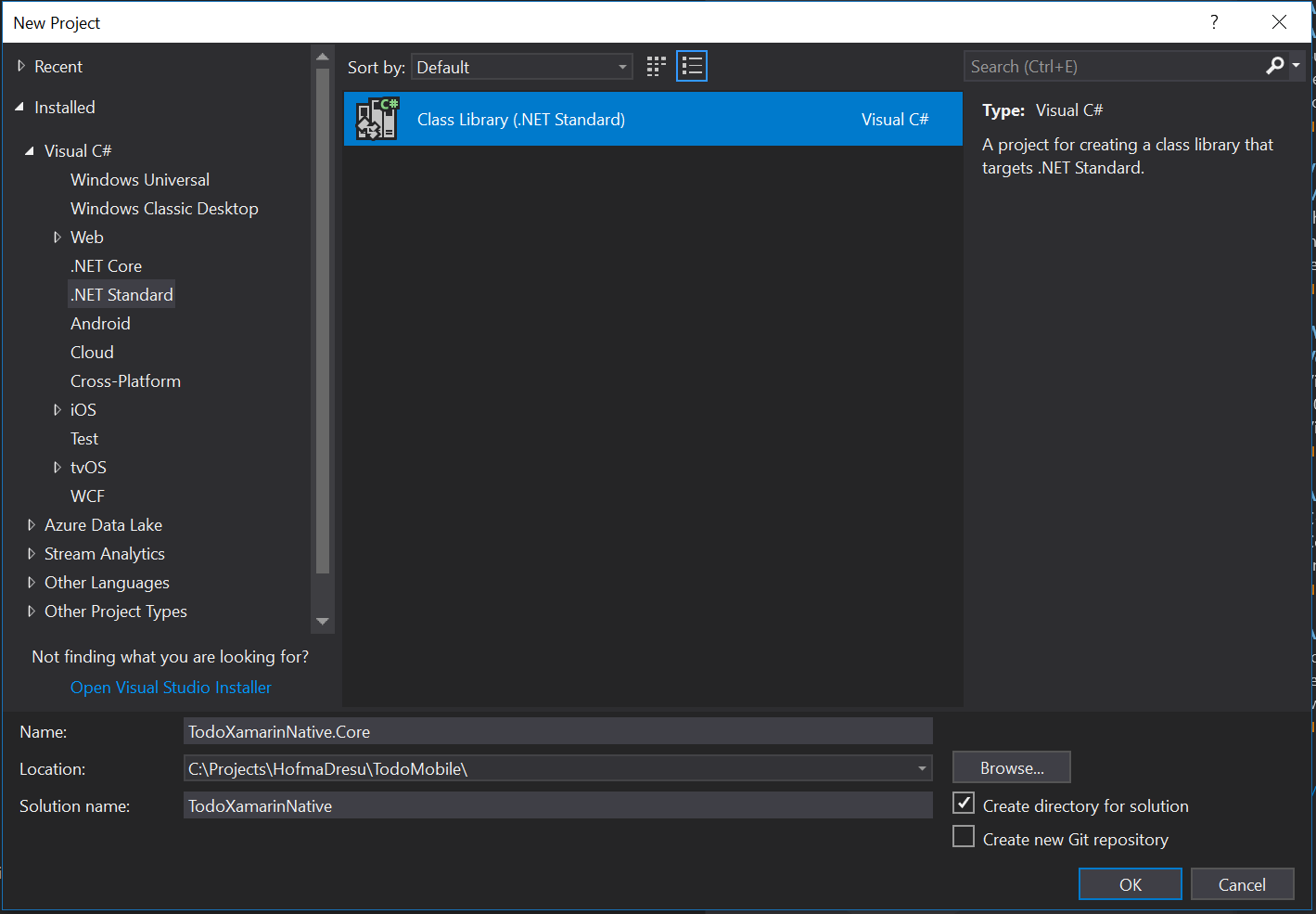Image resolution: width=1316 pixels, height=914 pixels.
Task: Click the Solution name input field
Action: click(x=557, y=805)
